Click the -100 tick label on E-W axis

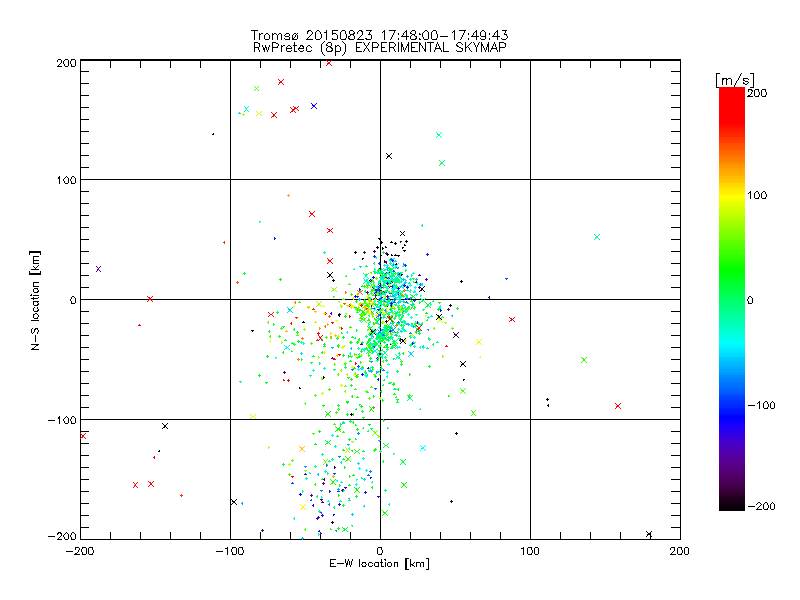point(230,551)
